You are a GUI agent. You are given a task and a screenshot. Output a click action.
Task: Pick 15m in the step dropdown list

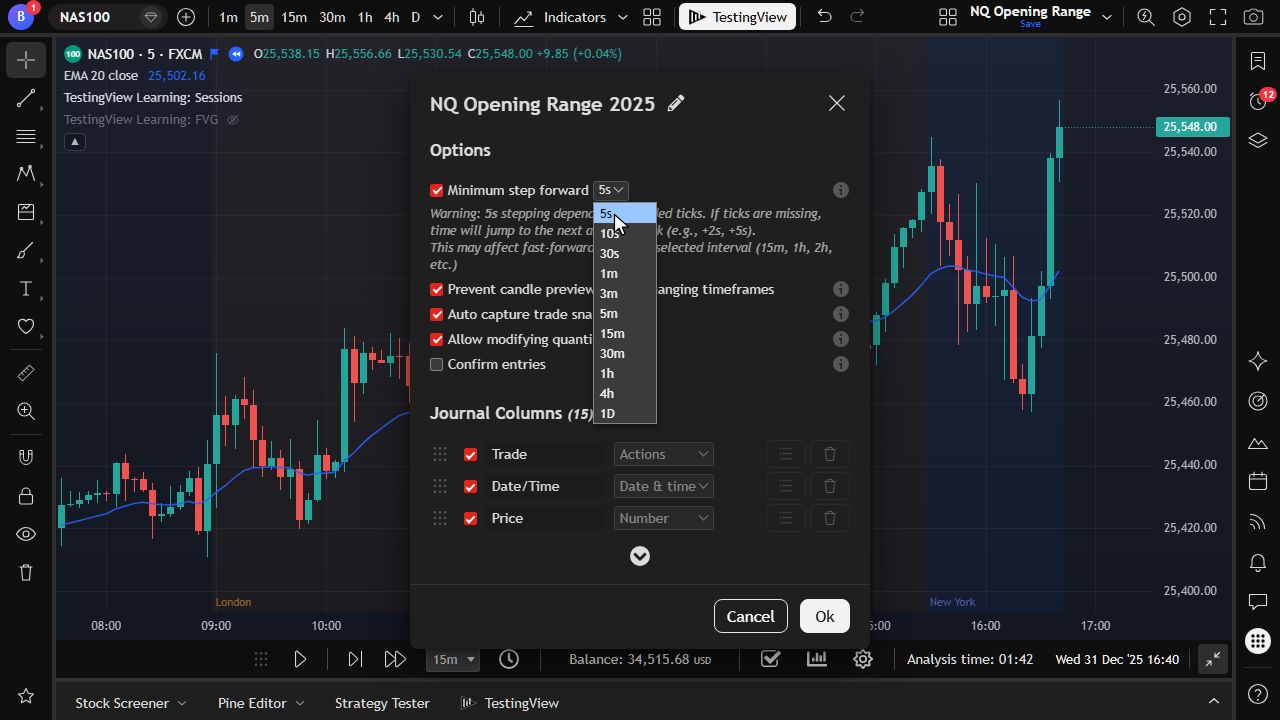625,333
